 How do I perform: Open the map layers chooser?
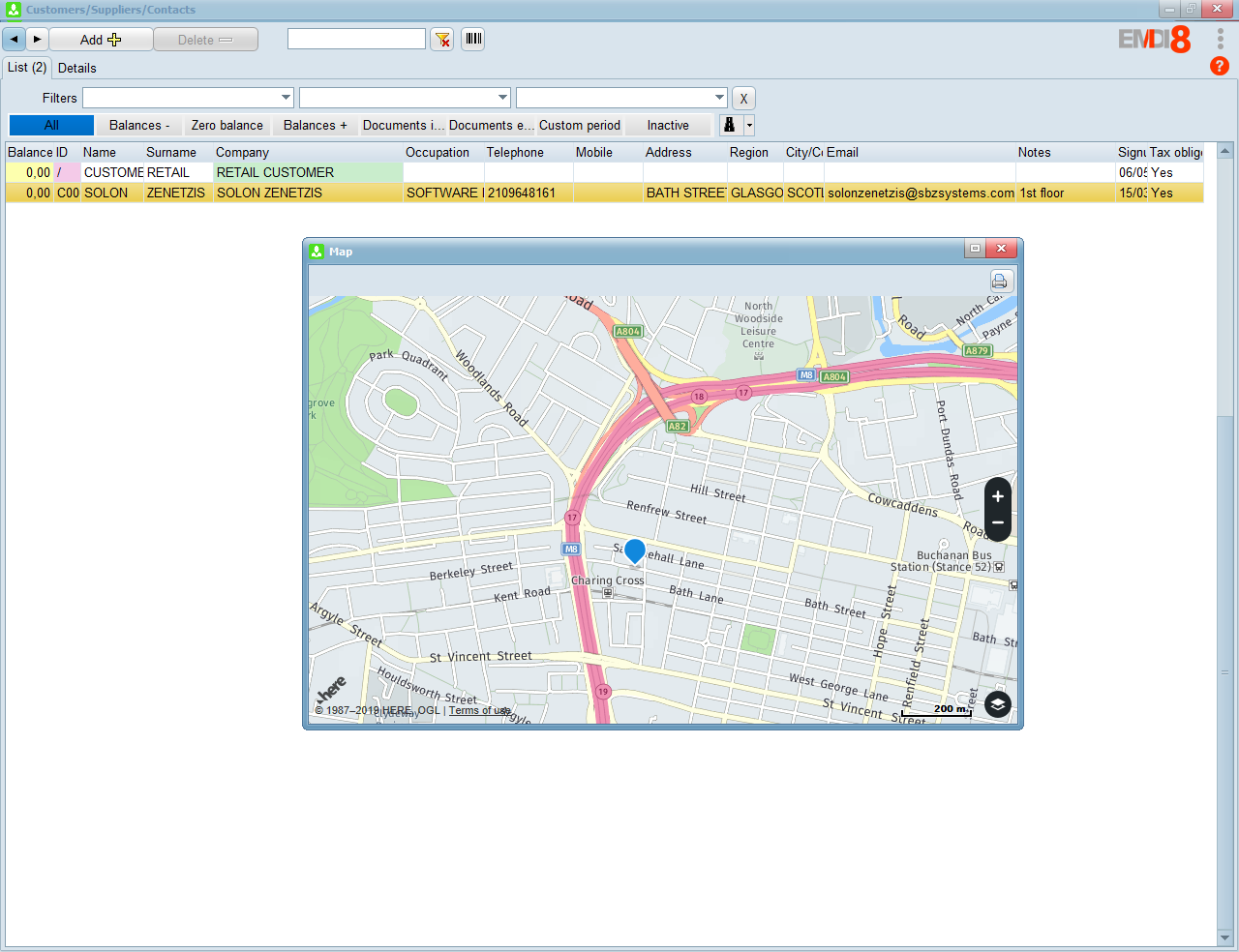point(998,704)
